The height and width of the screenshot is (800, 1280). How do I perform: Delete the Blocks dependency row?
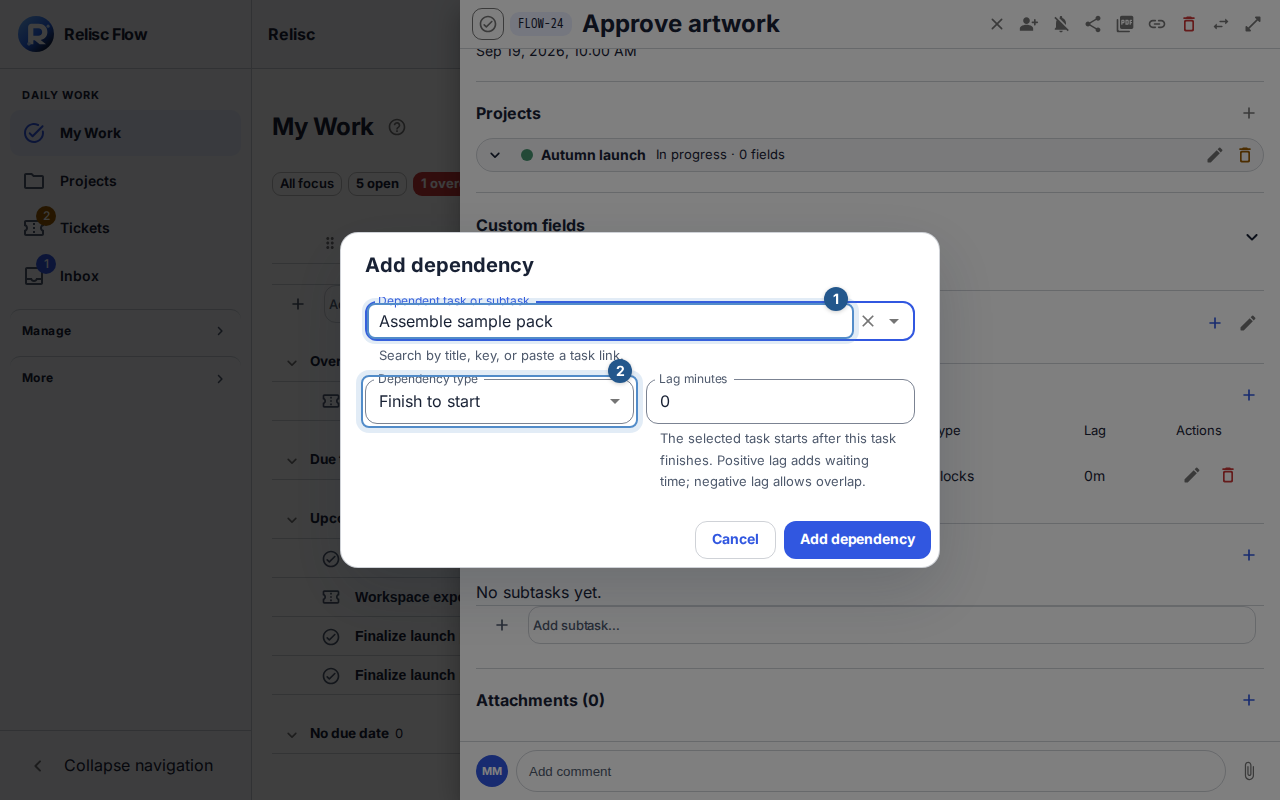1228,476
